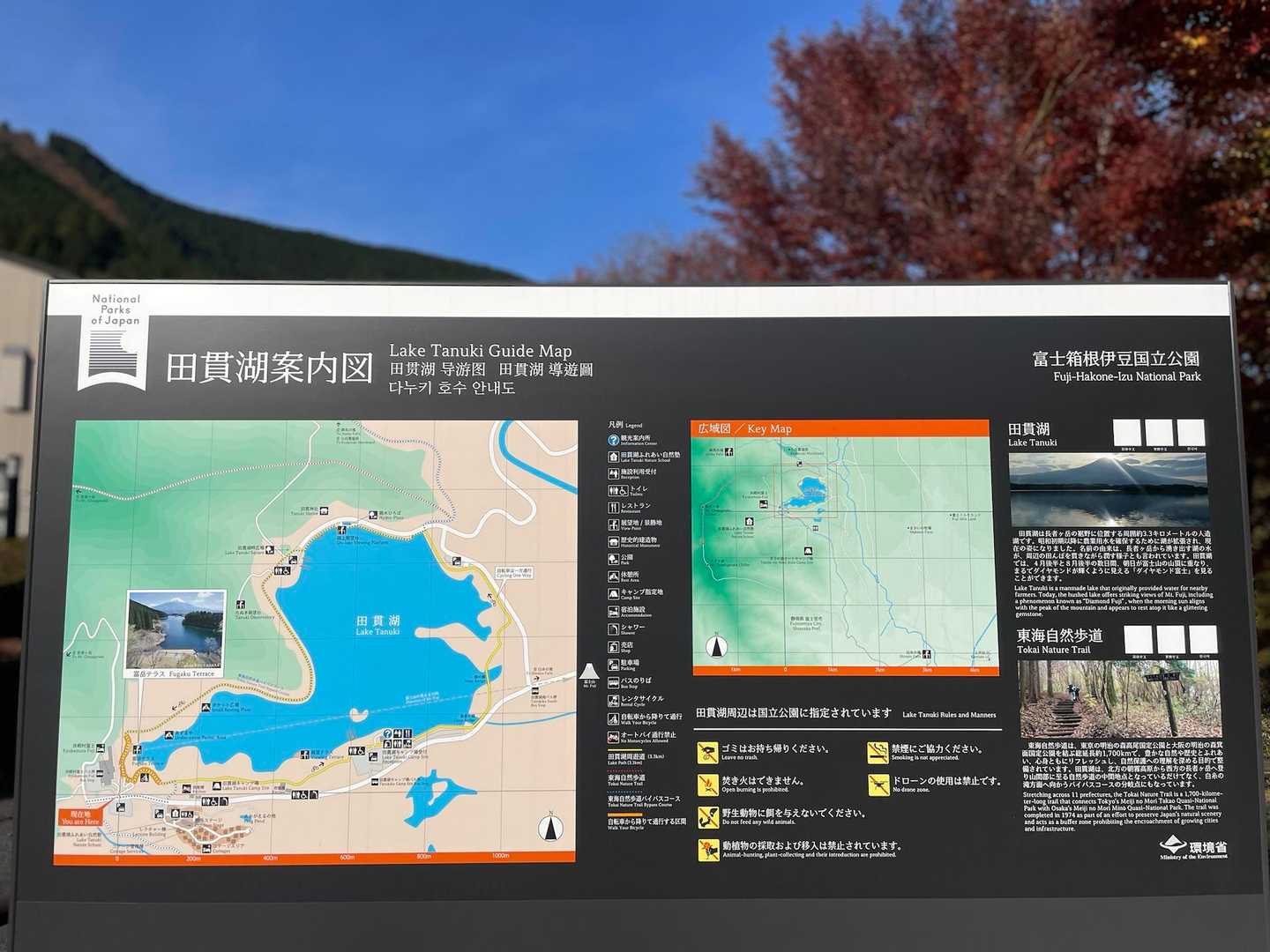The height and width of the screenshot is (952, 1270).
Task: Click the National Parks of Japan logo
Action: coord(114,341)
